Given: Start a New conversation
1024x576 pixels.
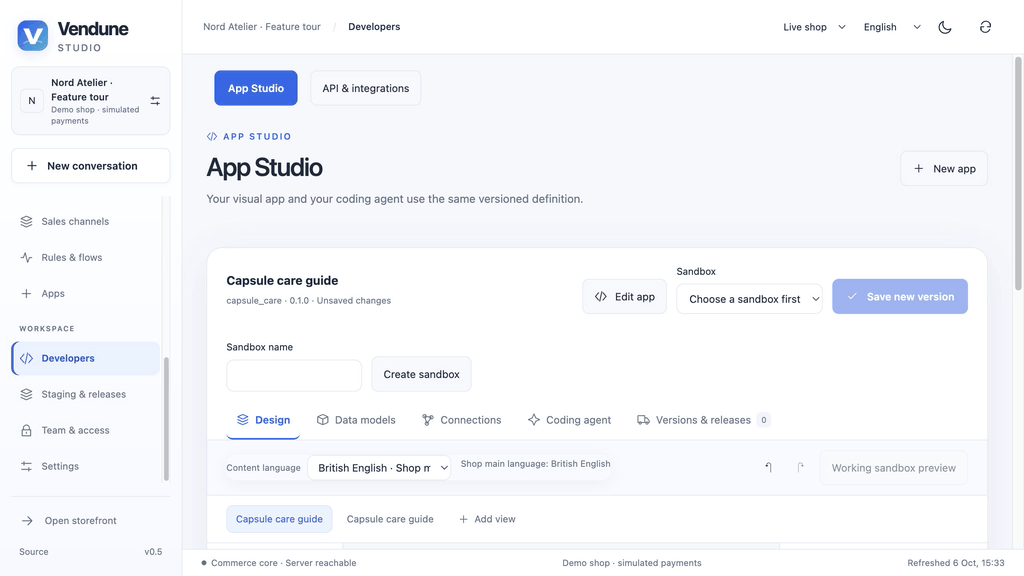Looking at the screenshot, I should [91, 166].
